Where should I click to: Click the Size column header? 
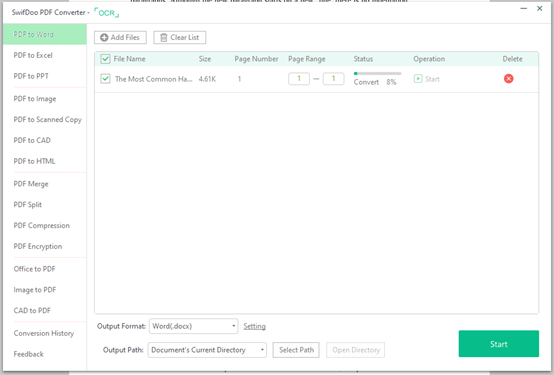point(205,59)
